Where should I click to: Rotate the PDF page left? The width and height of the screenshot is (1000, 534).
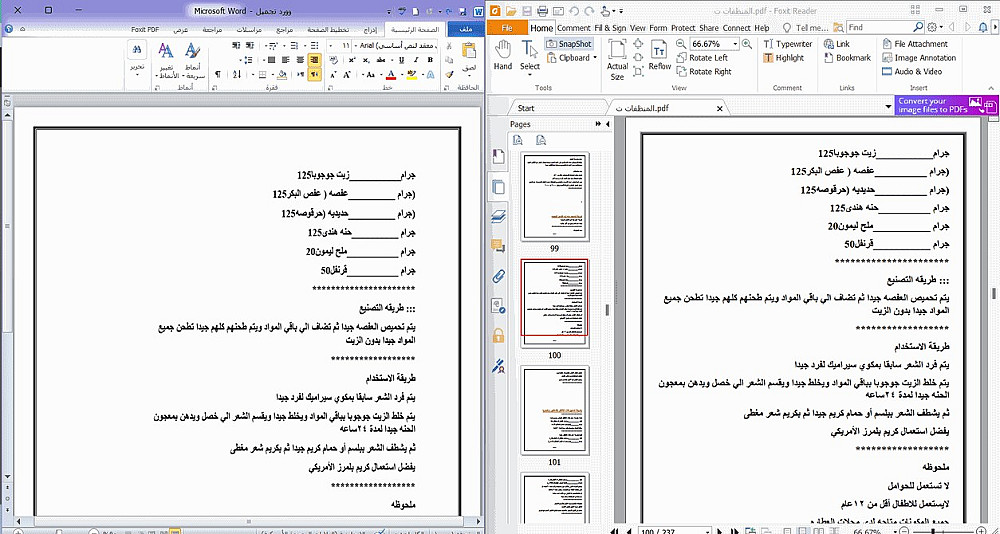click(702, 58)
